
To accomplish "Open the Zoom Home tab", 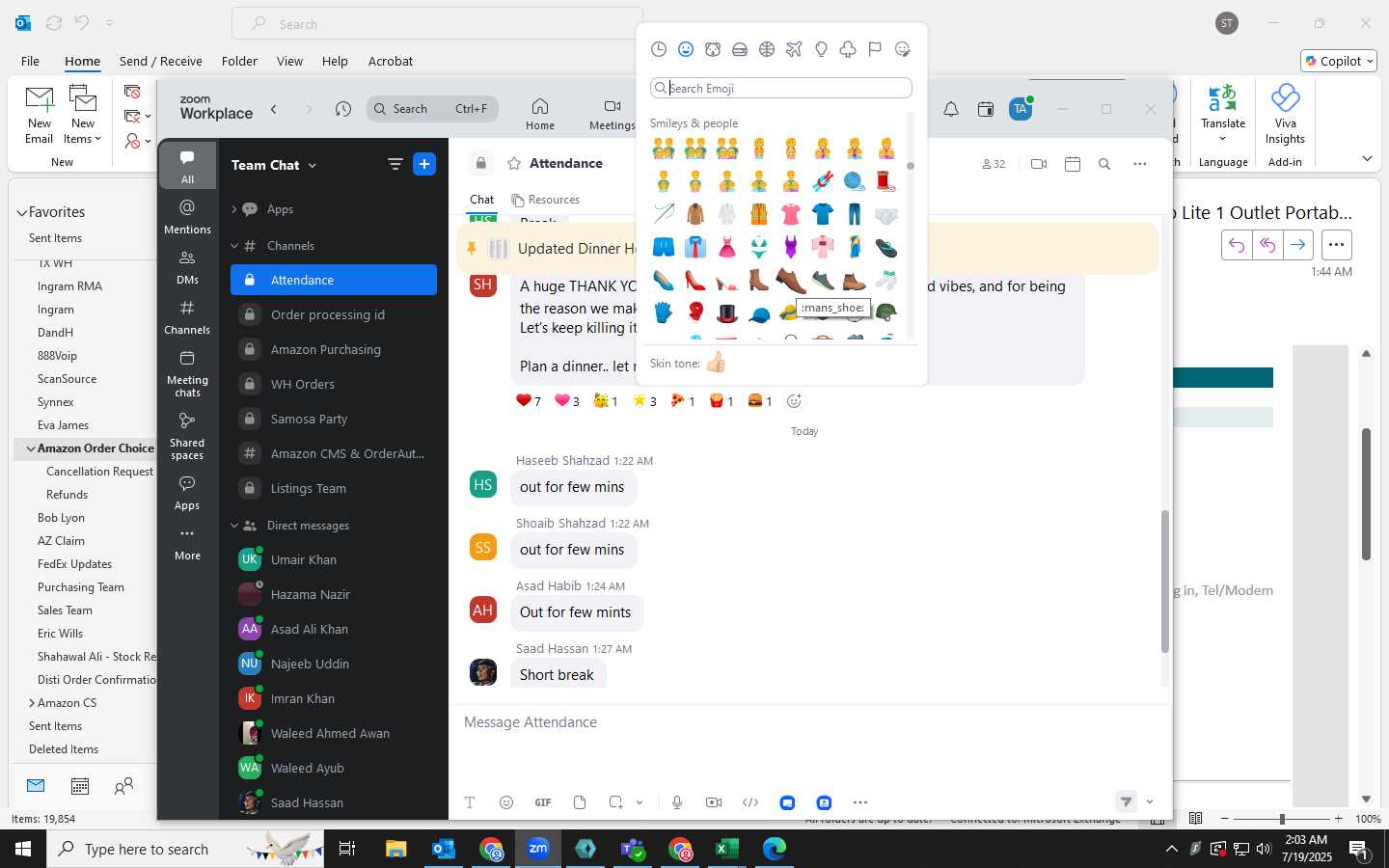I will click(x=540, y=113).
